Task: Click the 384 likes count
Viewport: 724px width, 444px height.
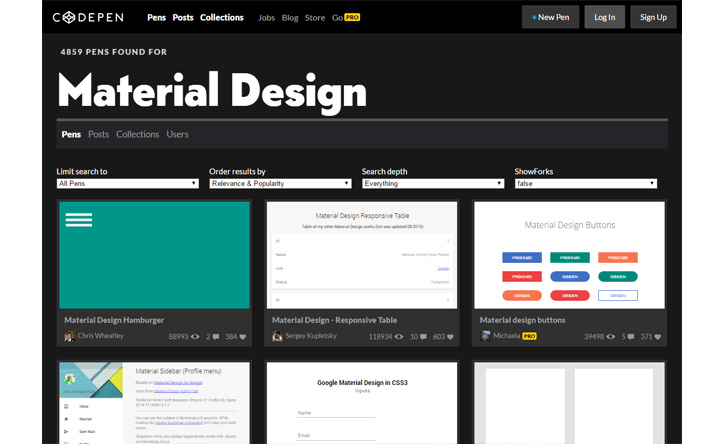Action: tap(231, 337)
